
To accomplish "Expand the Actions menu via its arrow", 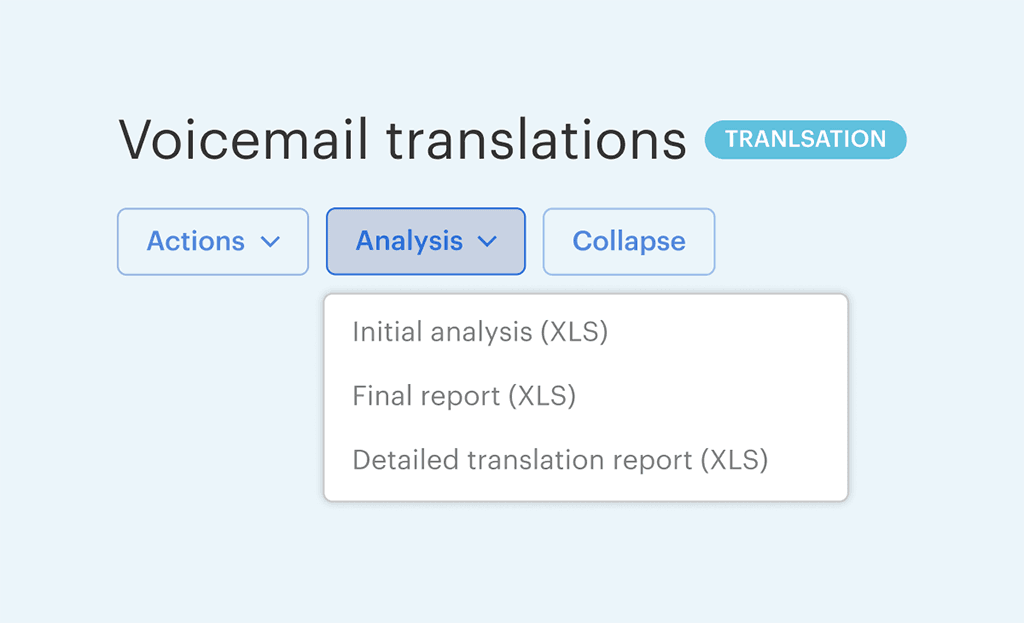I will pyautogui.click(x=269, y=242).
